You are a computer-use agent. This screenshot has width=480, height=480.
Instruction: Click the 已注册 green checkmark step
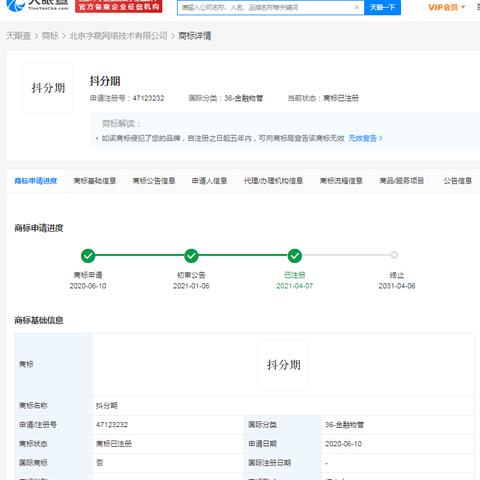point(295,256)
